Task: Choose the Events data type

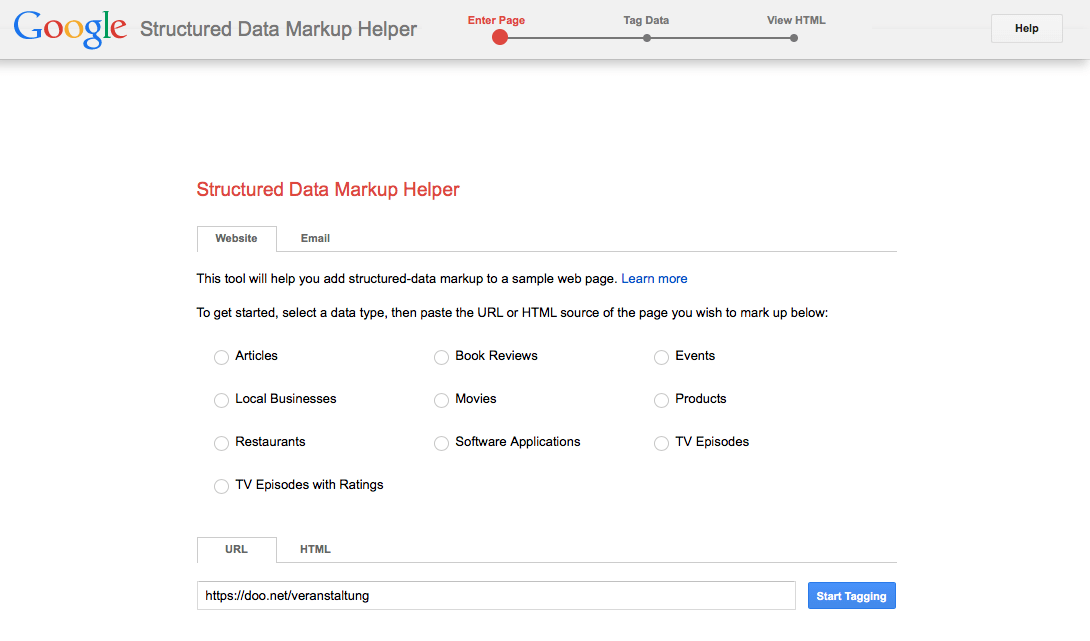Action: coord(661,357)
